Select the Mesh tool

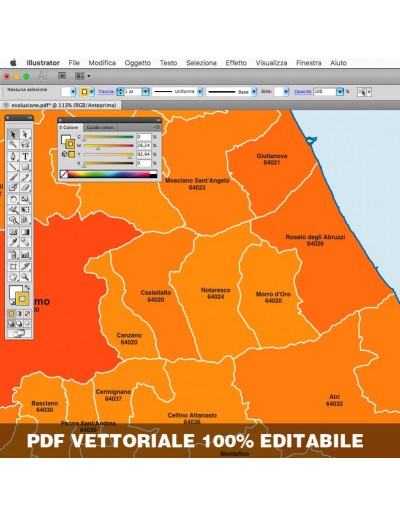coord(13,232)
